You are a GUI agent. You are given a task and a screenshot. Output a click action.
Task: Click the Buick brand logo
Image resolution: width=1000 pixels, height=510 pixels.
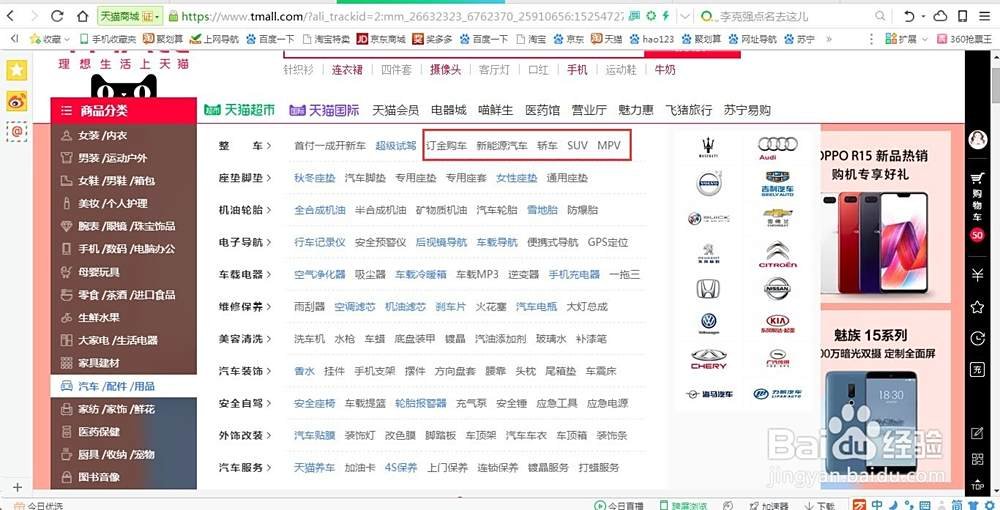click(708, 219)
